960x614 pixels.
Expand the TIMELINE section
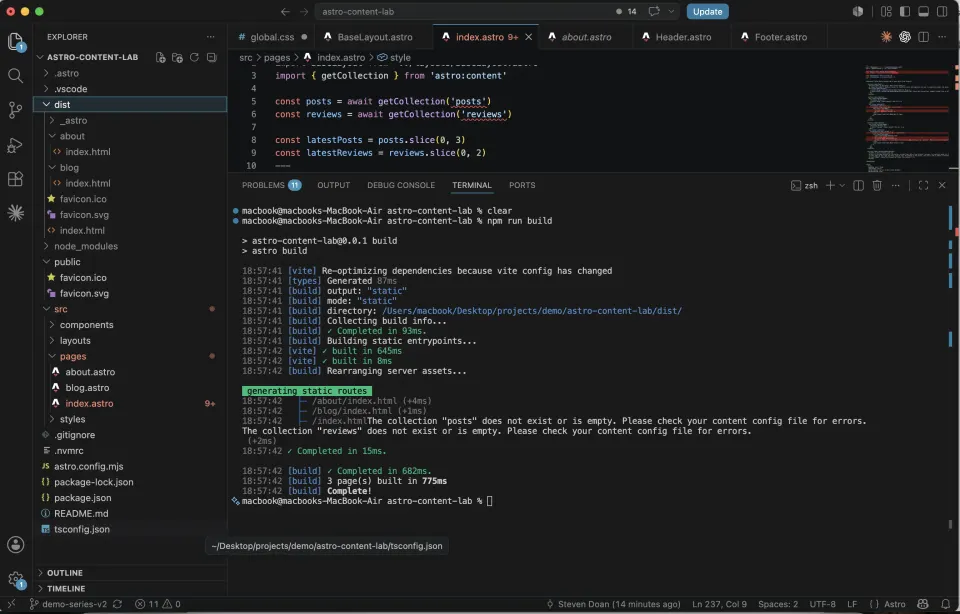[x=130, y=588]
